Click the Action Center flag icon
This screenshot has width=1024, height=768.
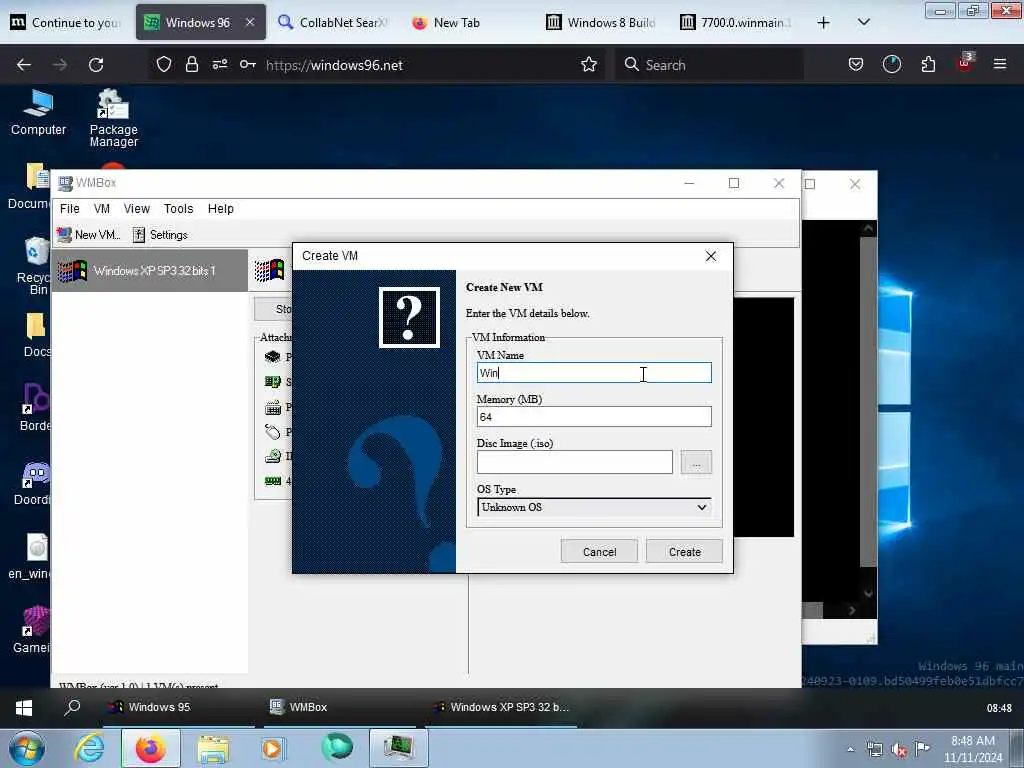pyautogui.click(x=922, y=750)
